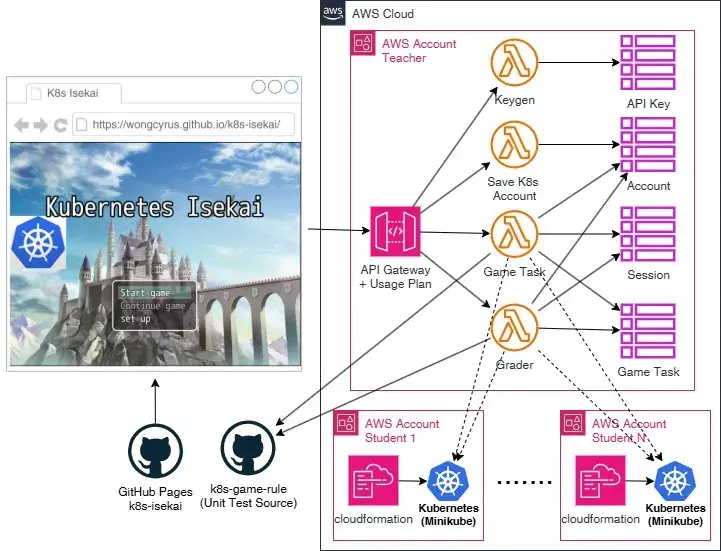Click the browser back arrow button
The height and width of the screenshot is (551, 721).
coord(21,125)
